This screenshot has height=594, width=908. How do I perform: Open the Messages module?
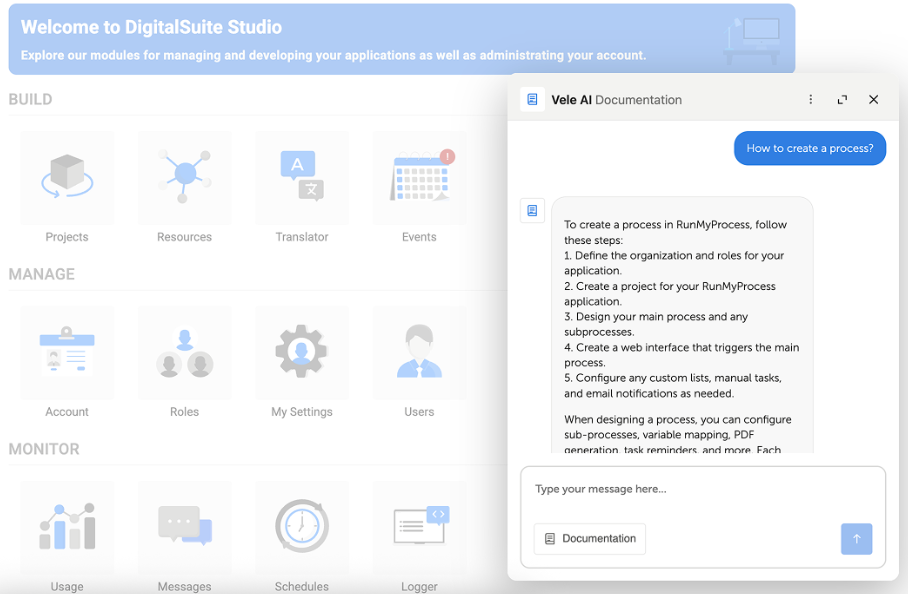185,528
